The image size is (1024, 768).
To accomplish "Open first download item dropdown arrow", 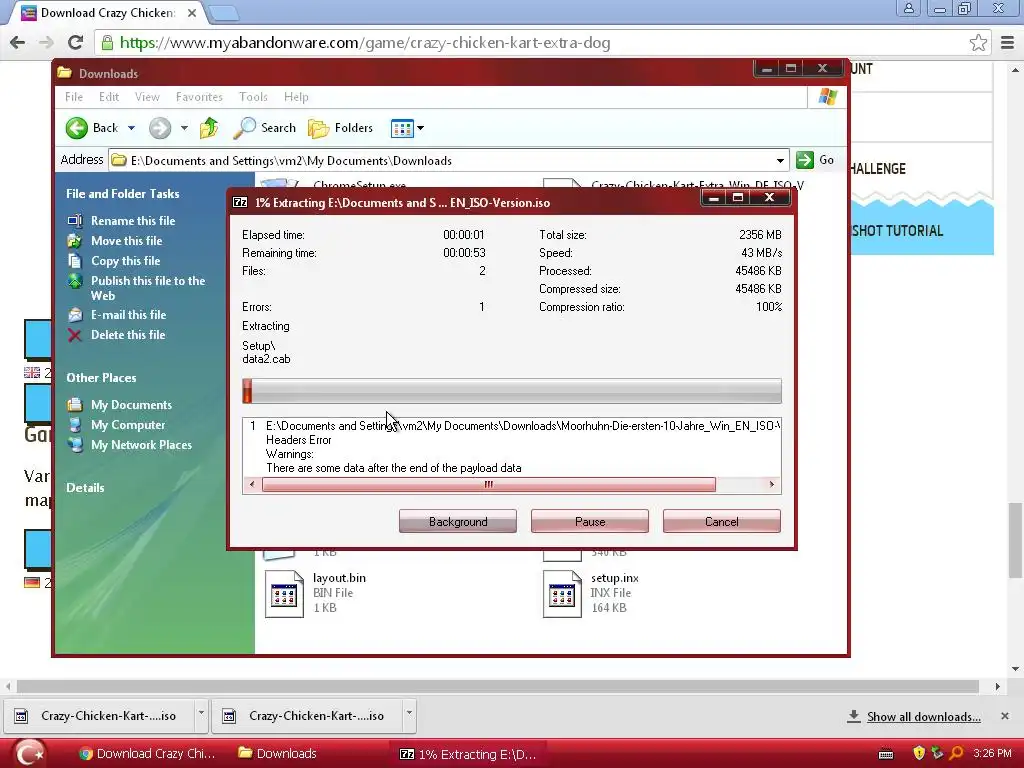I will (x=201, y=715).
